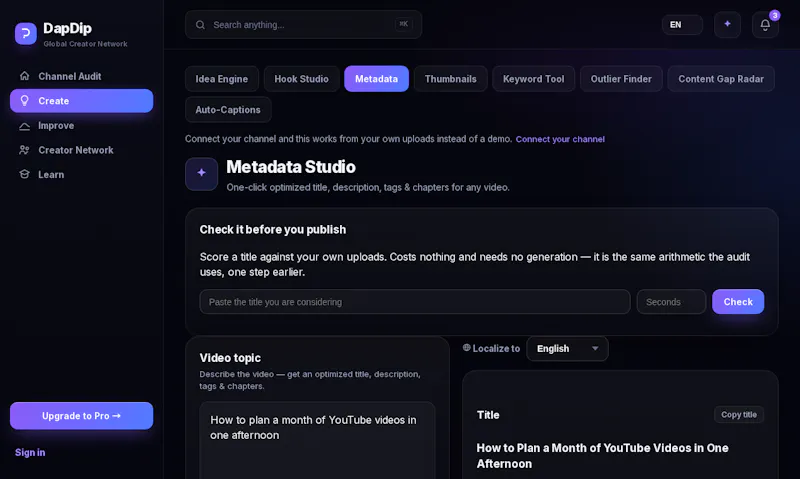Click the 'Metadata Studio' heading

[x=291, y=167]
